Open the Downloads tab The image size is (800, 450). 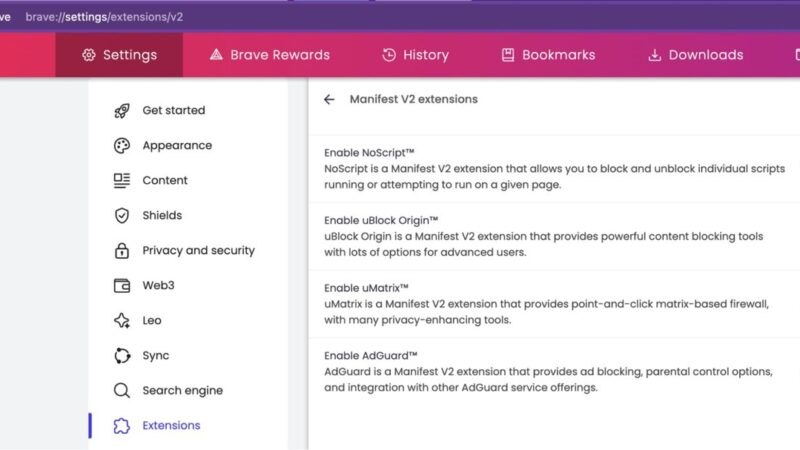696,55
